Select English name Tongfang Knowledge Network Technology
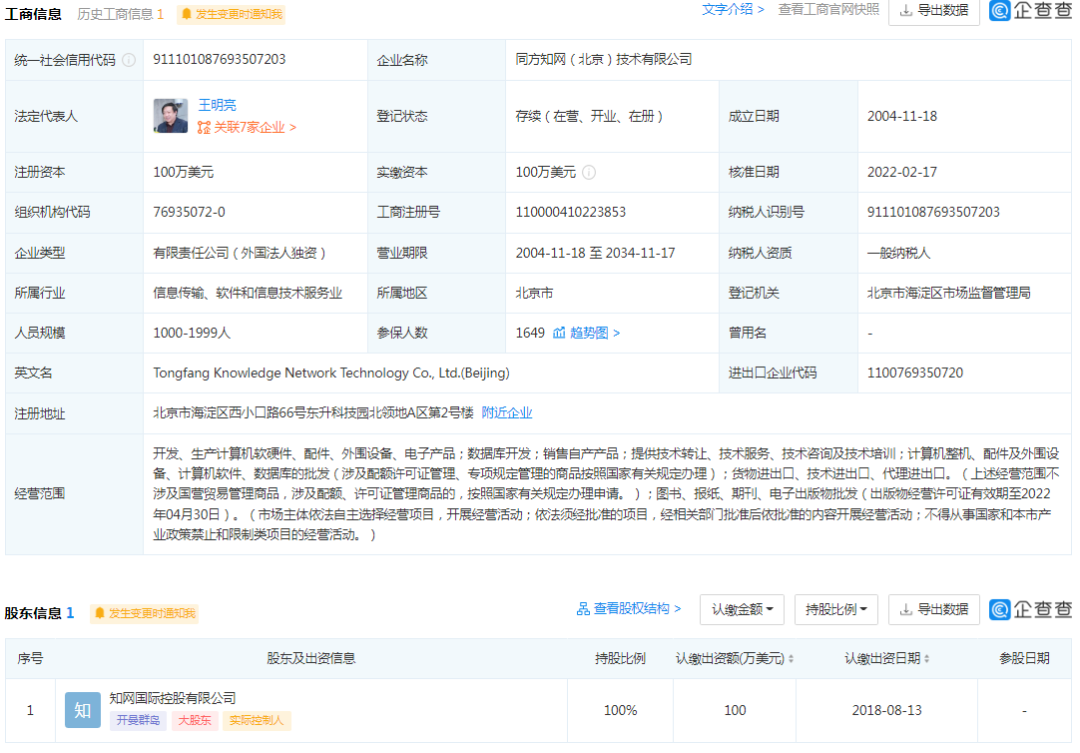This screenshot has width=1080, height=753. coord(331,373)
